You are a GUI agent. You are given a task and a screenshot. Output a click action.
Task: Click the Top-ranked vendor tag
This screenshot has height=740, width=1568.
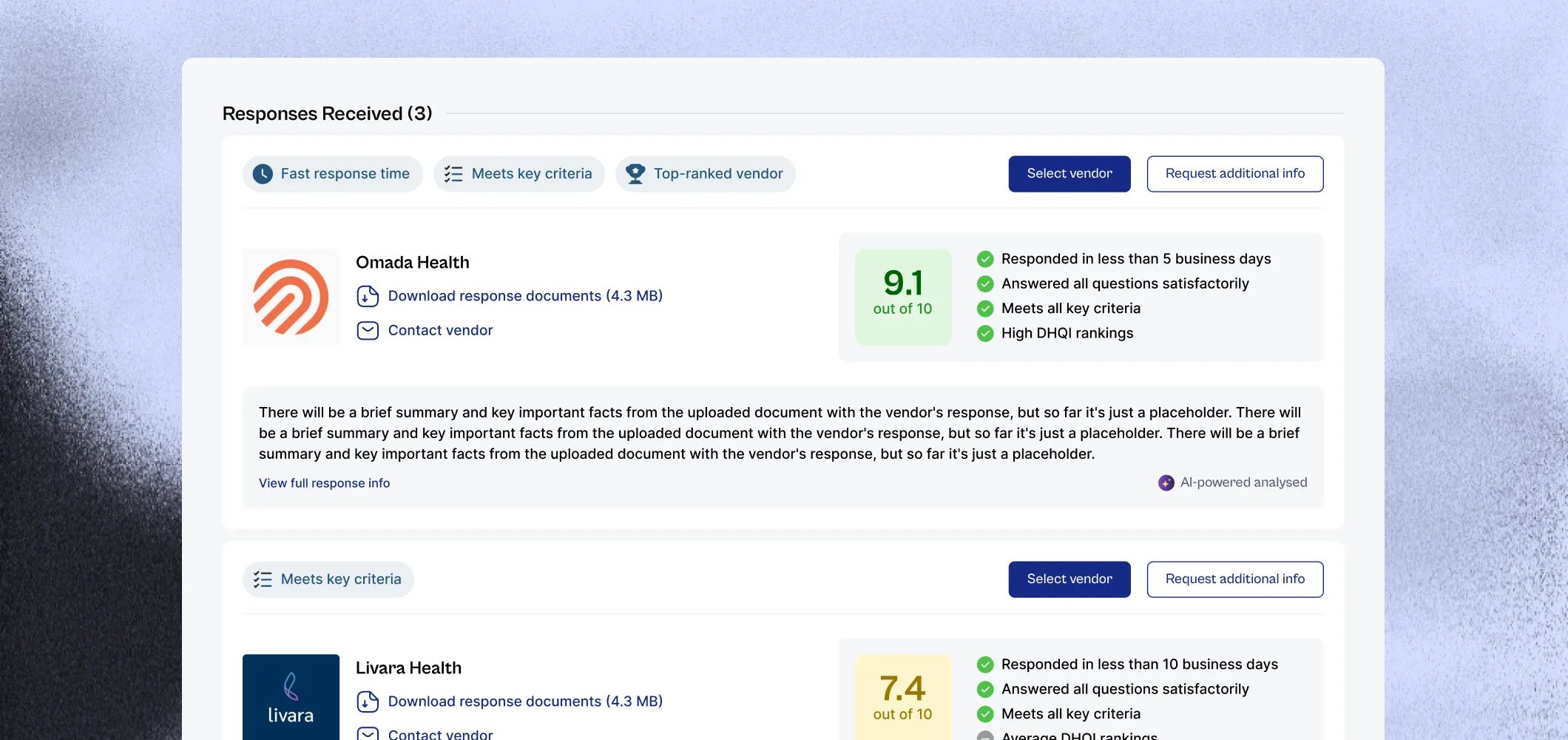point(706,174)
